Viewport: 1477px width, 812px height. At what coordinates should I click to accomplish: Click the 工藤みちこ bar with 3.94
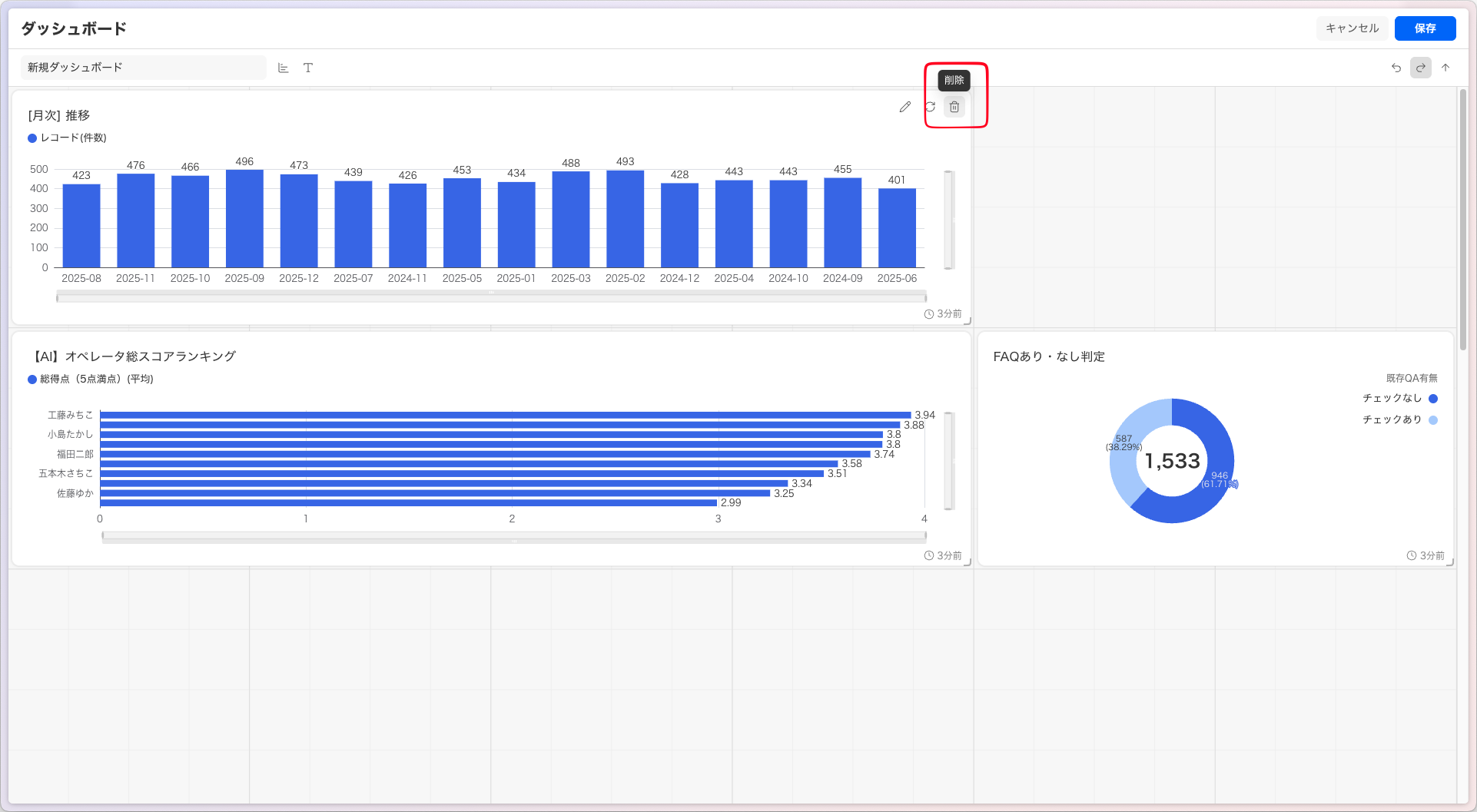click(506, 415)
